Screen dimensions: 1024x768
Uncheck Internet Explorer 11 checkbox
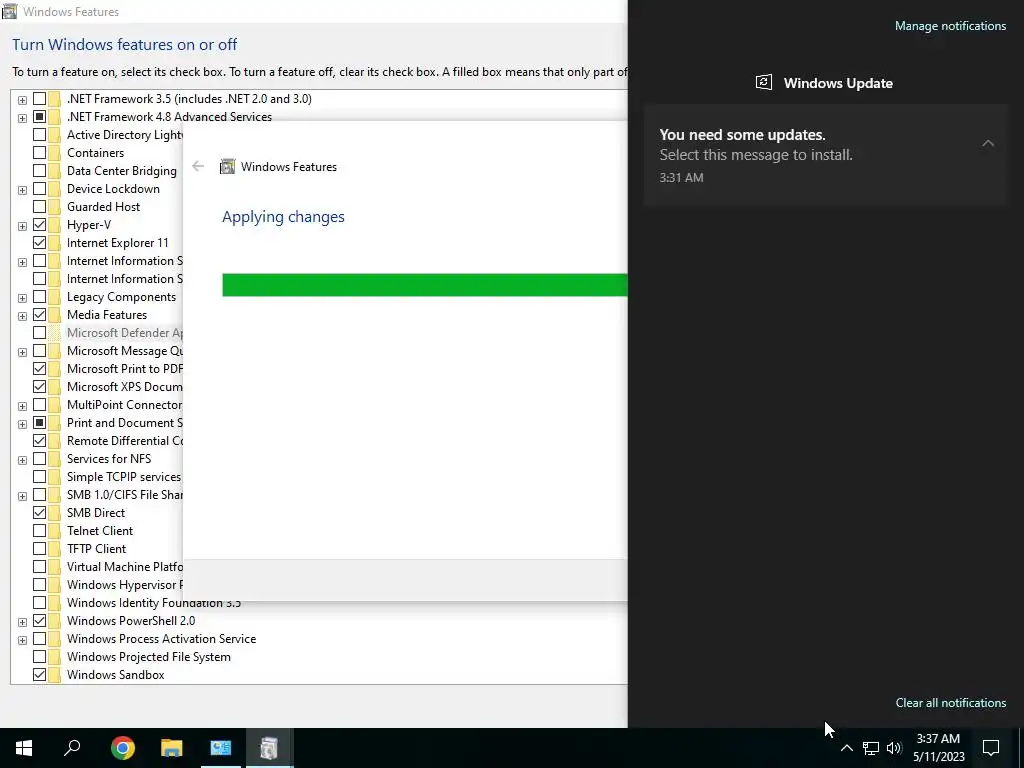(x=39, y=243)
